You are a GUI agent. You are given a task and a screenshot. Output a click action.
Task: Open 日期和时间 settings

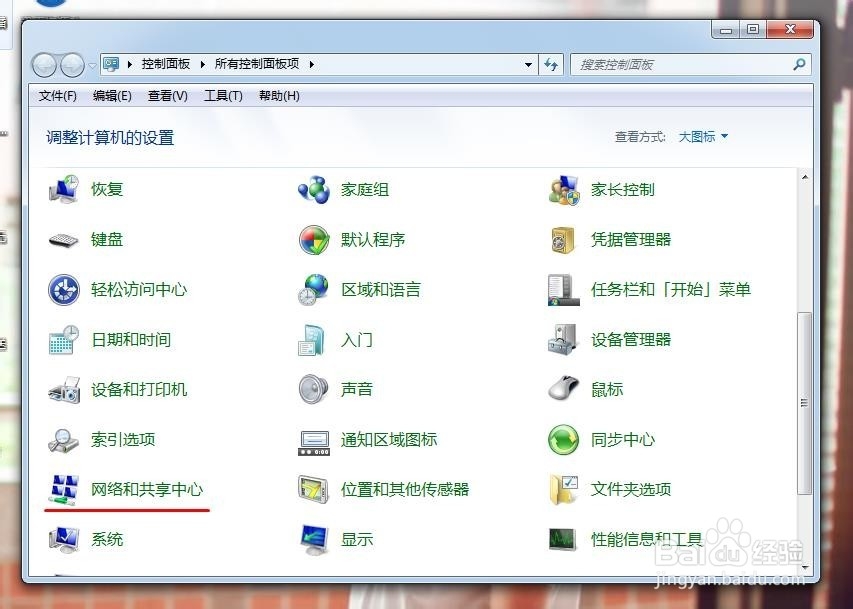point(129,340)
